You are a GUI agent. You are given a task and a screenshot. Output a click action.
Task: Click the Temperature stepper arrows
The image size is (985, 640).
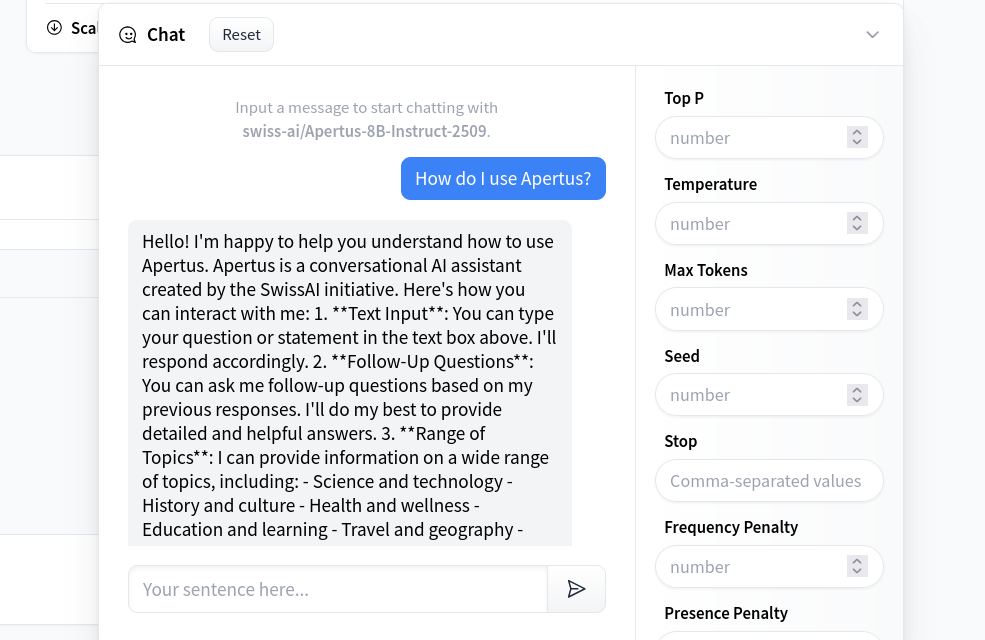point(857,224)
